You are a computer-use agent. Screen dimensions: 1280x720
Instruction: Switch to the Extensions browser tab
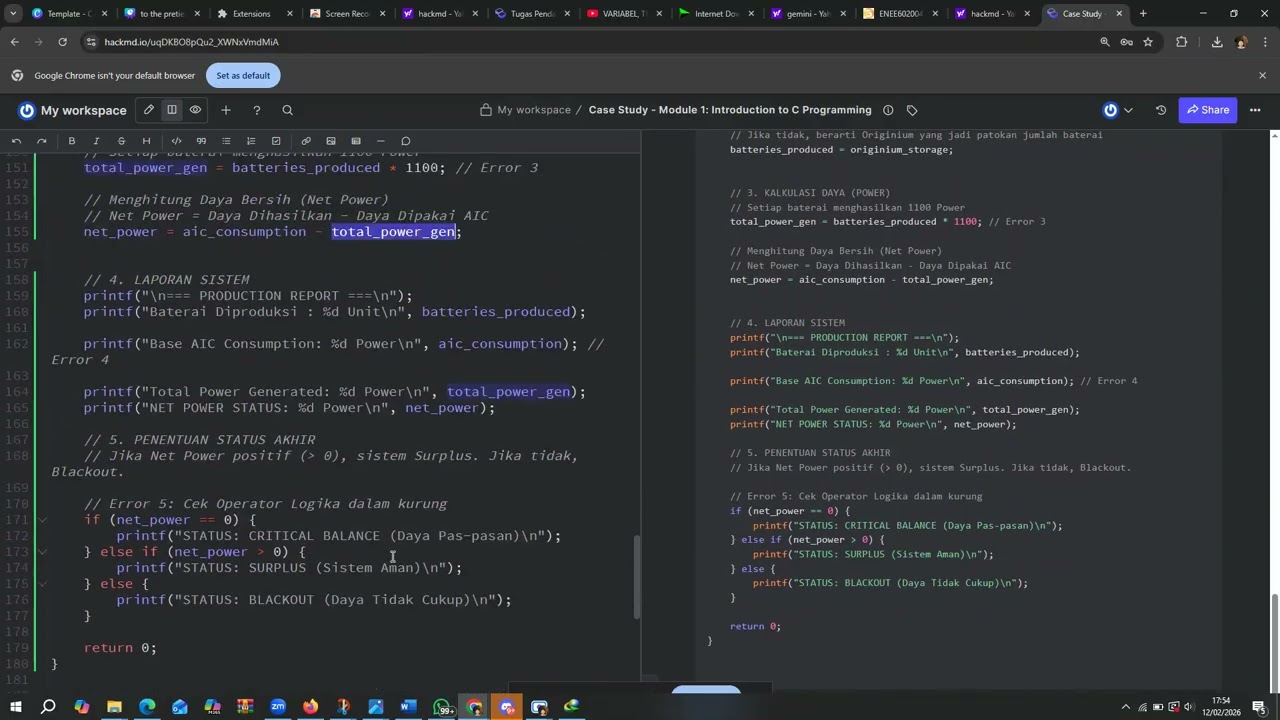pos(250,14)
